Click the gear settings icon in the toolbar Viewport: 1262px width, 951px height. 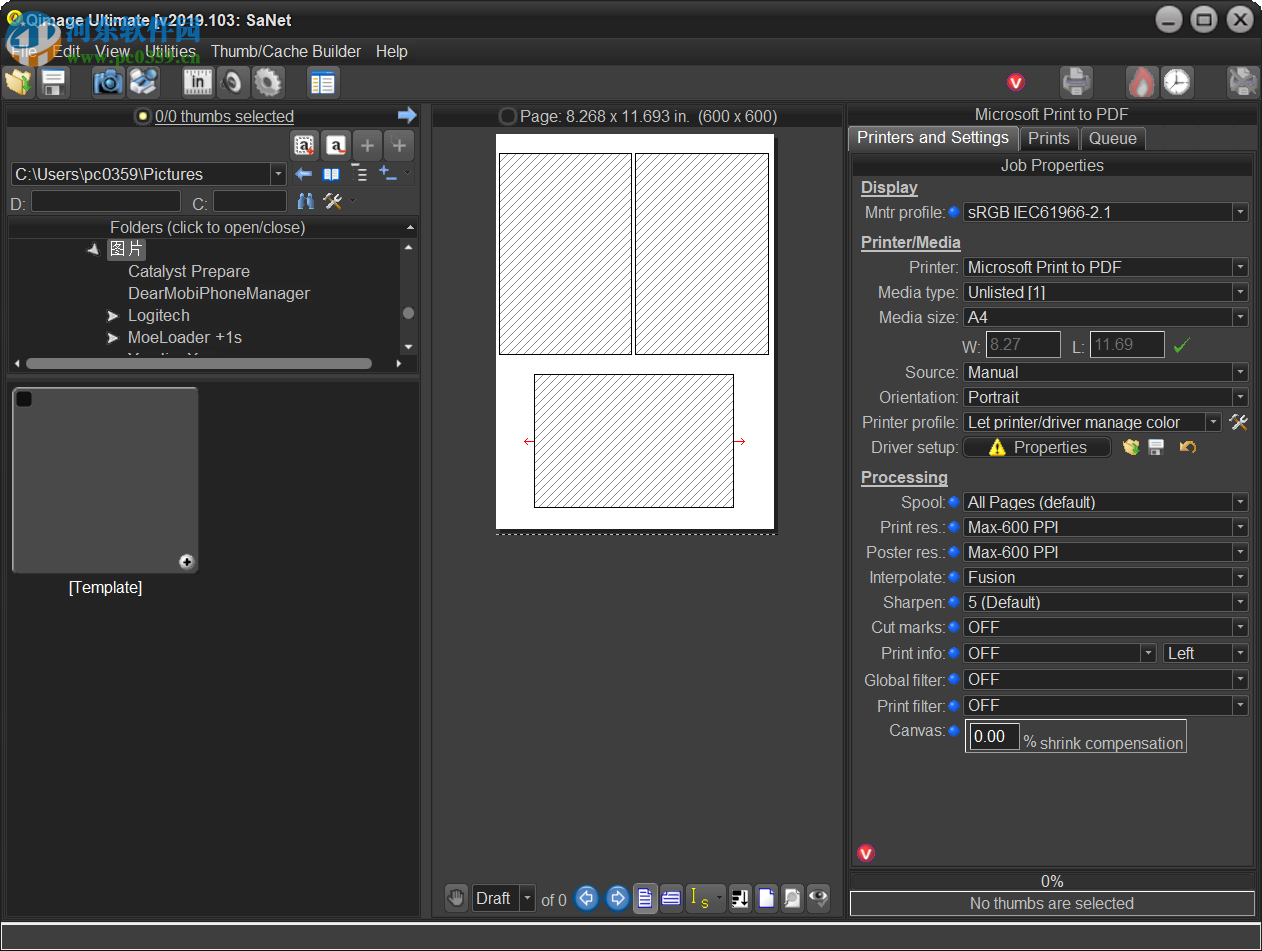pyautogui.click(x=268, y=82)
